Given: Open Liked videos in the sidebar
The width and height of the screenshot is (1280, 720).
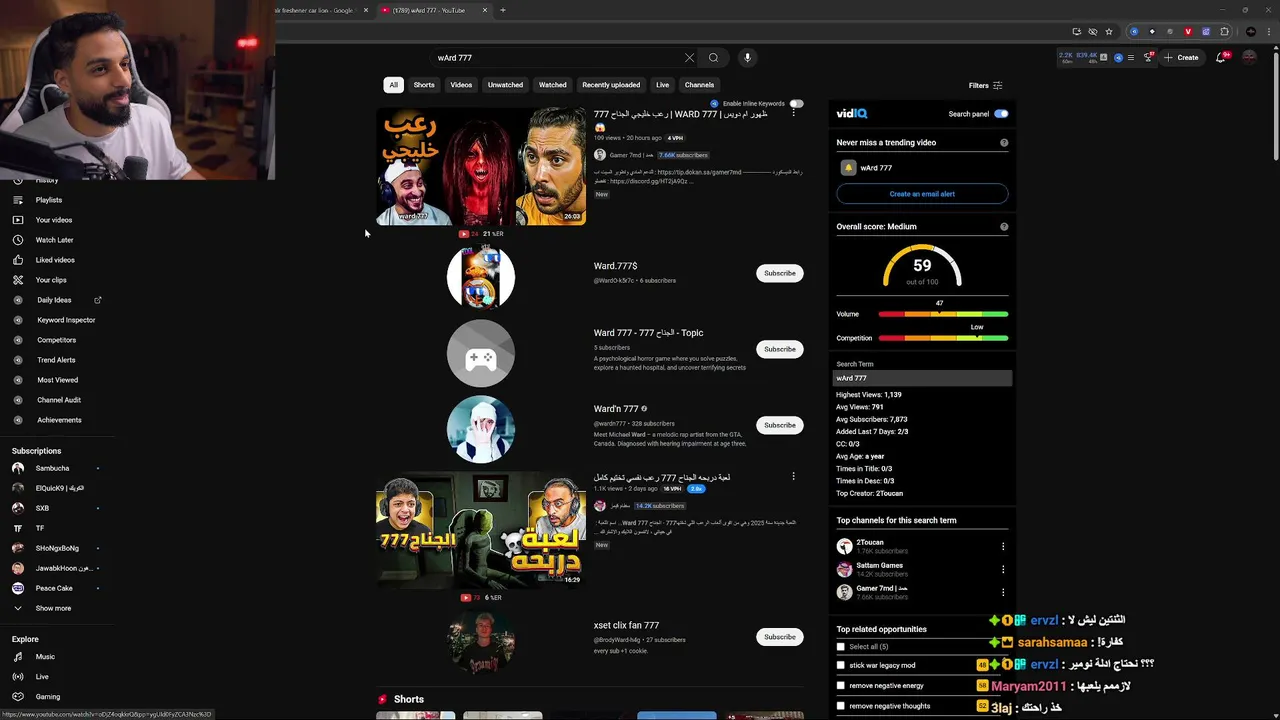Looking at the screenshot, I should tap(57, 260).
